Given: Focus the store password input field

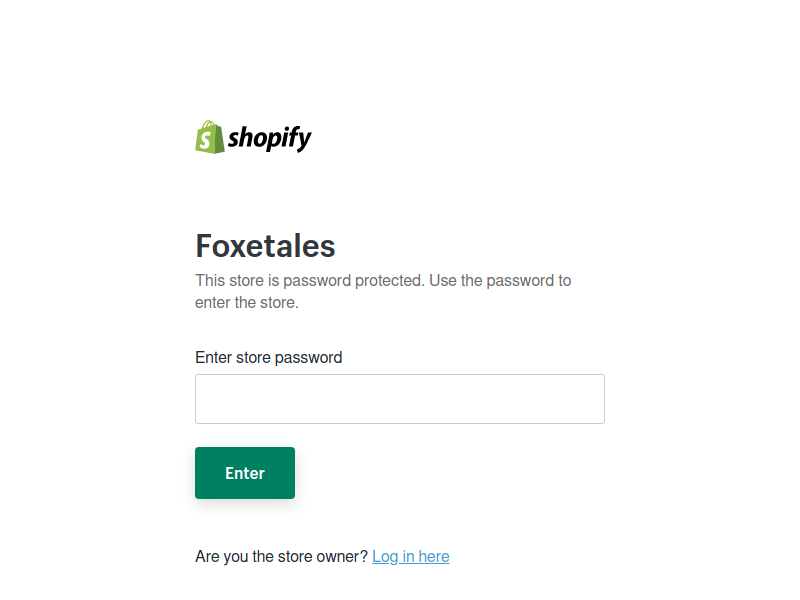Looking at the screenshot, I should pyautogui.click(x=399, y=399).
